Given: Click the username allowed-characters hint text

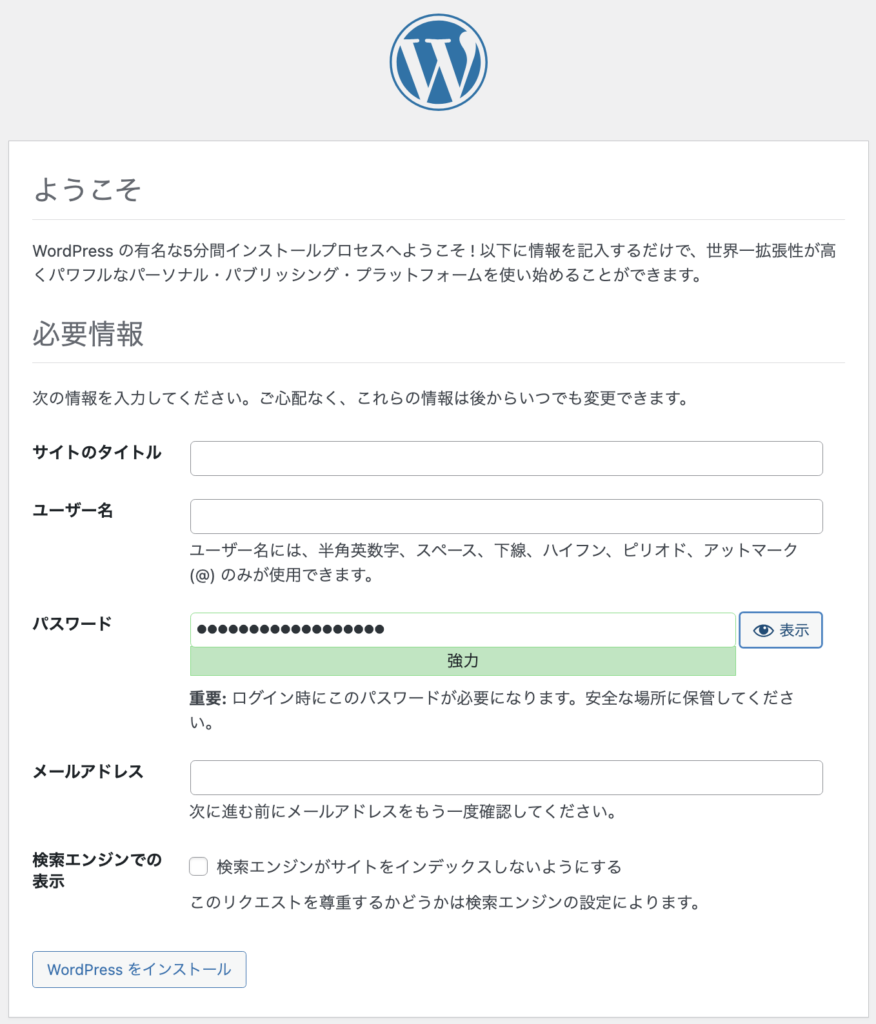Looking at the screenshot, I should click(x=493, y=562).
